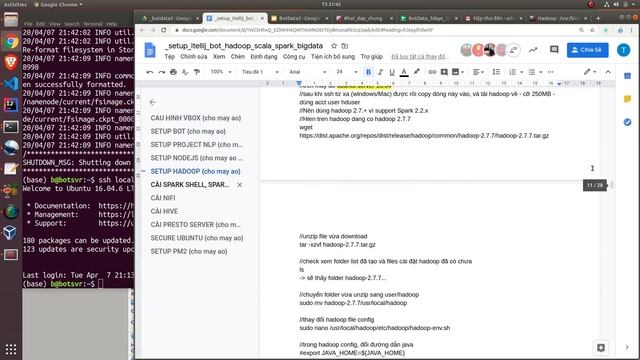Open the Tệp menu
The height and width of the screenshot is (360, 640).
[x=170, y=57]
